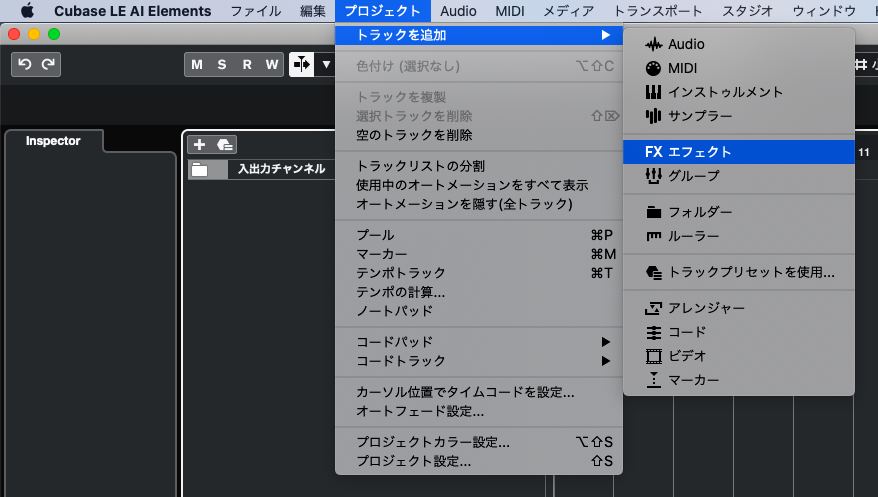Open プロジェクトカラー設定... entry

coord(479,442)
